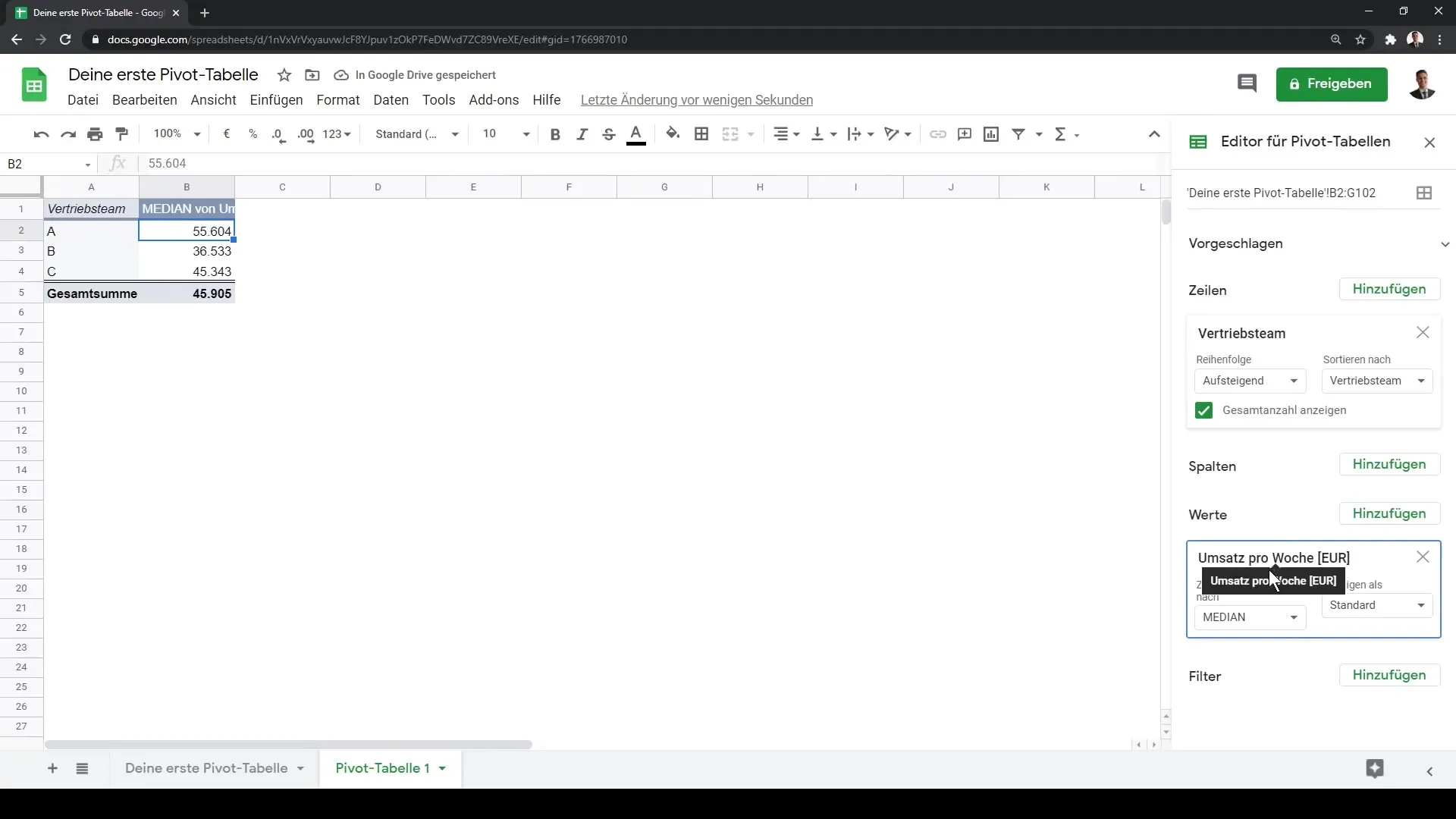
Task: Open vertical align dropdown
Action: (824, 134)
